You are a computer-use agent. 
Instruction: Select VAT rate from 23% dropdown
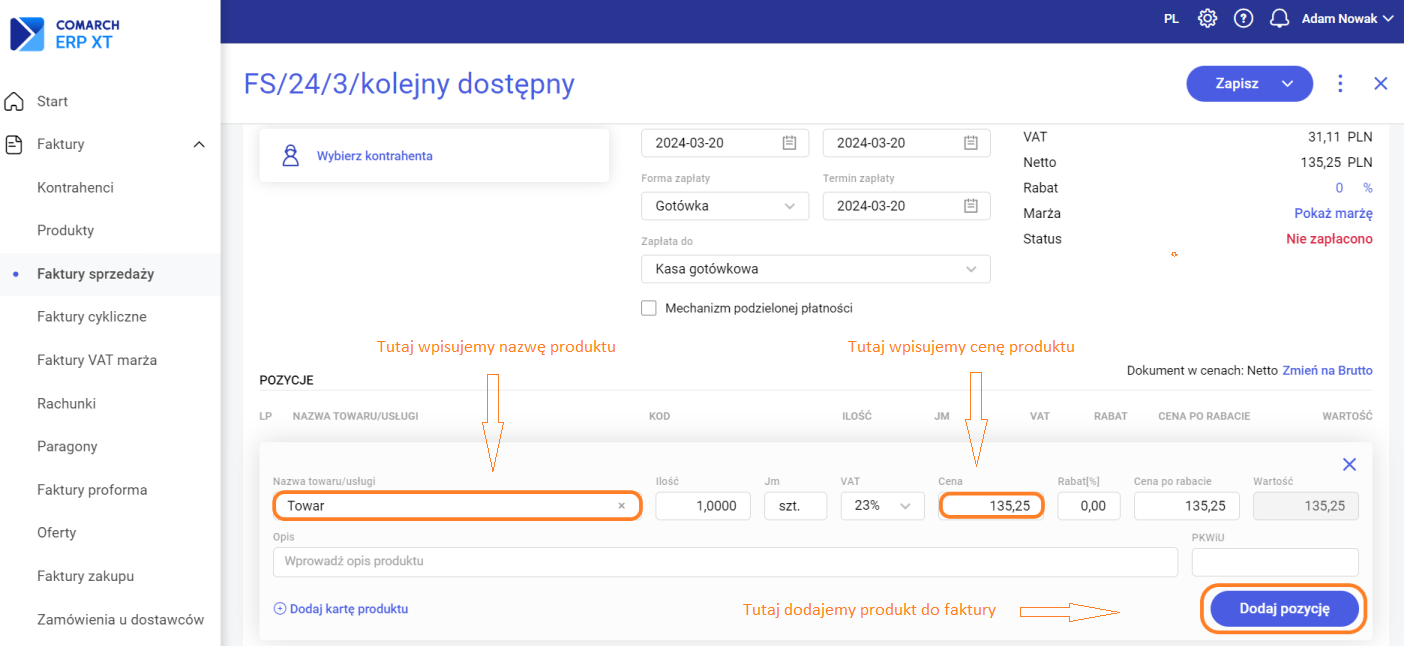tap(881, 506)
